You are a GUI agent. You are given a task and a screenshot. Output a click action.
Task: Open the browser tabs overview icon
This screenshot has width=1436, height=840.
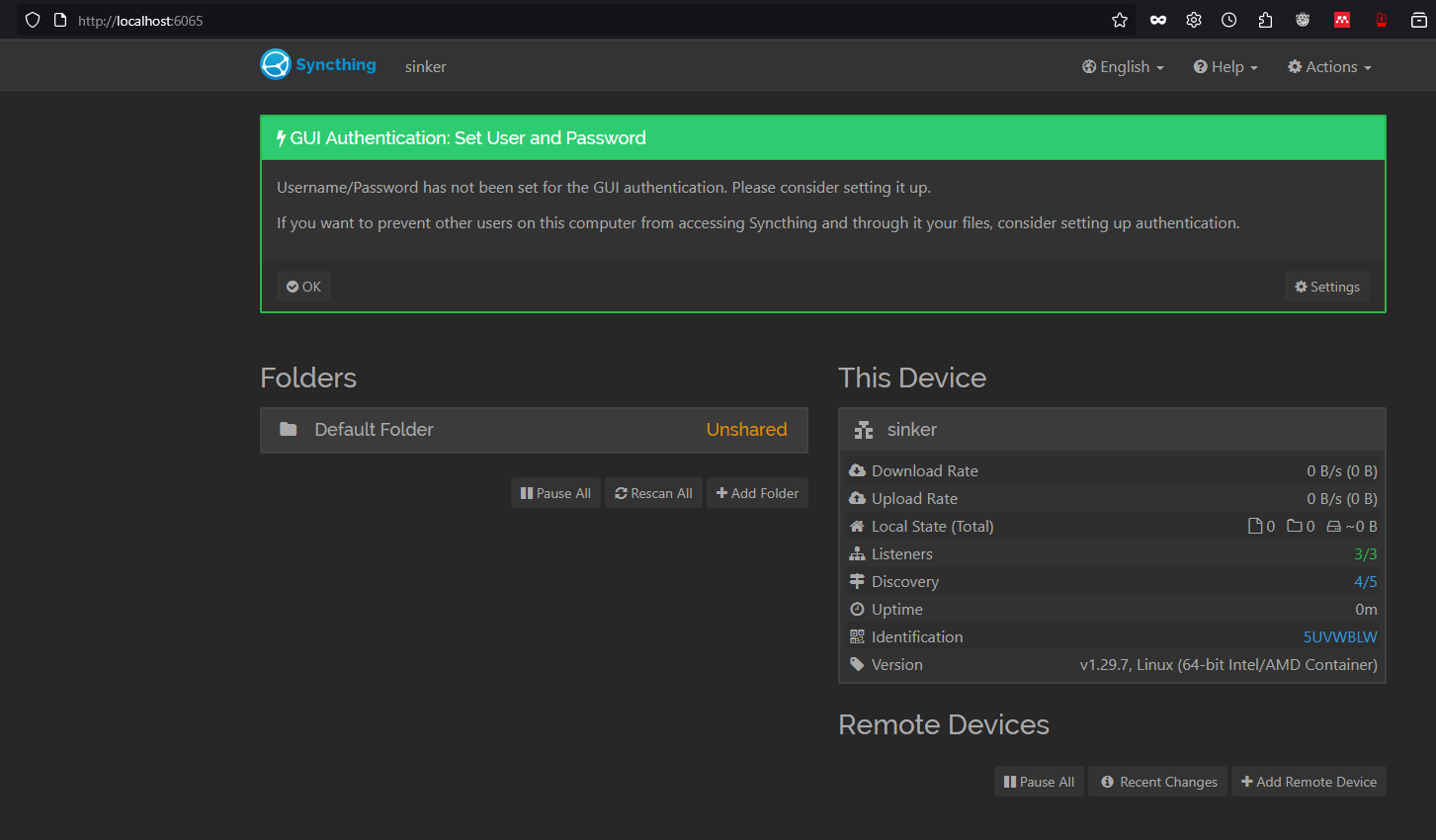pos(1418,20)
